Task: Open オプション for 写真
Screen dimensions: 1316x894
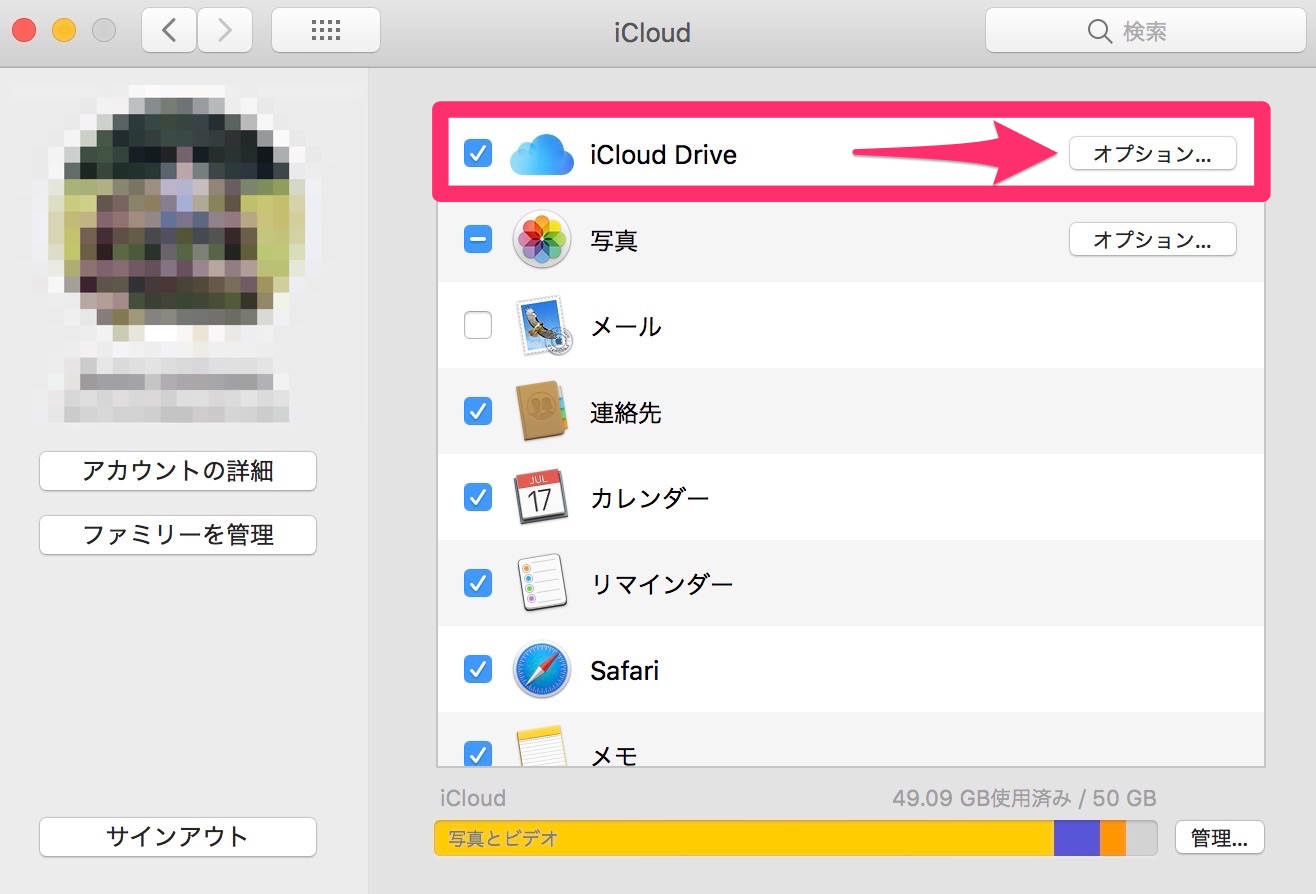Action: pos(1153,240)
